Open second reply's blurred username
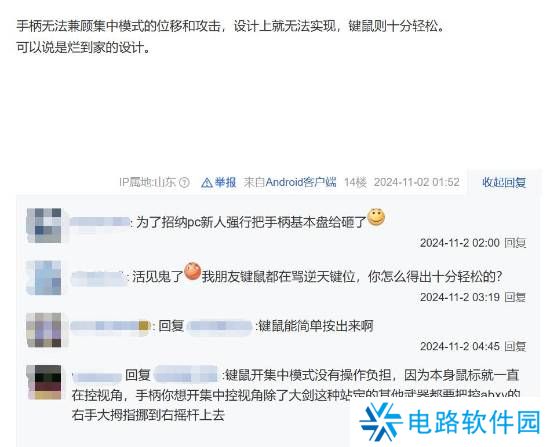Screen dimensions: 550x447 [x=99, y=277]
